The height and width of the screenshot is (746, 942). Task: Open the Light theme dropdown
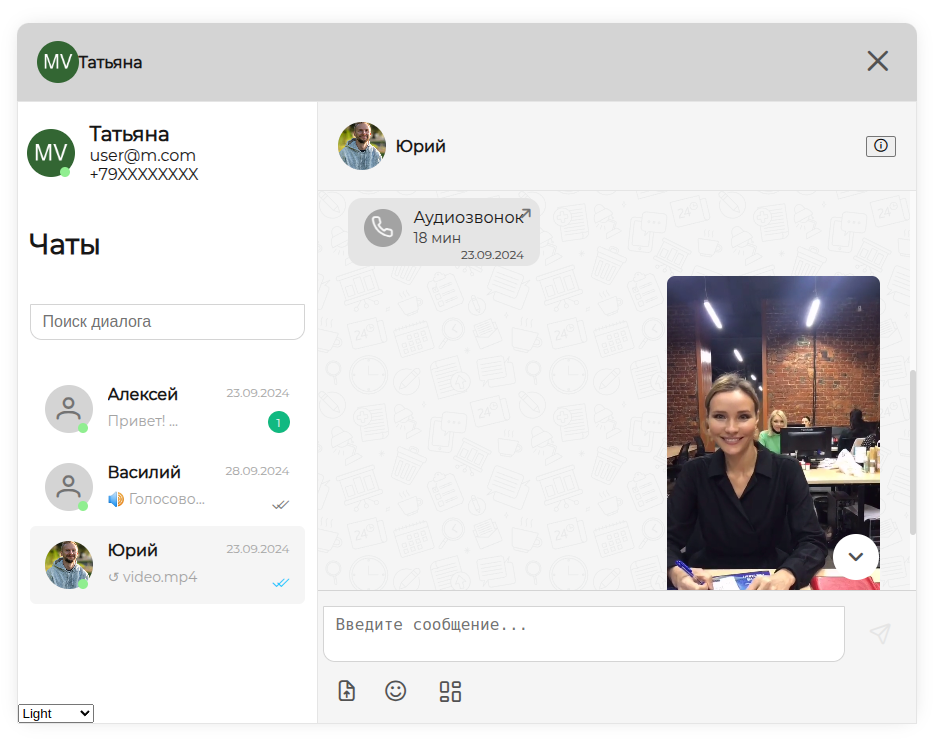(x=56, y=714)
